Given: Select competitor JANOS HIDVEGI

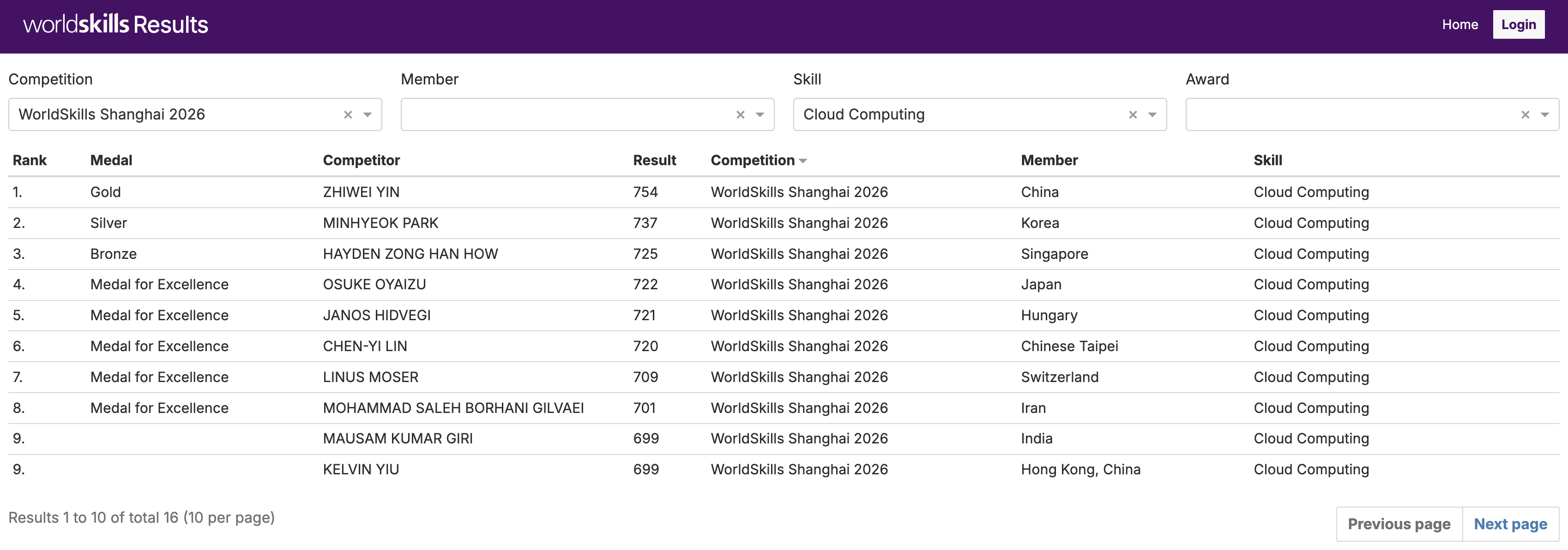Looking at the screenshot, I should click(x=377, y=315).
